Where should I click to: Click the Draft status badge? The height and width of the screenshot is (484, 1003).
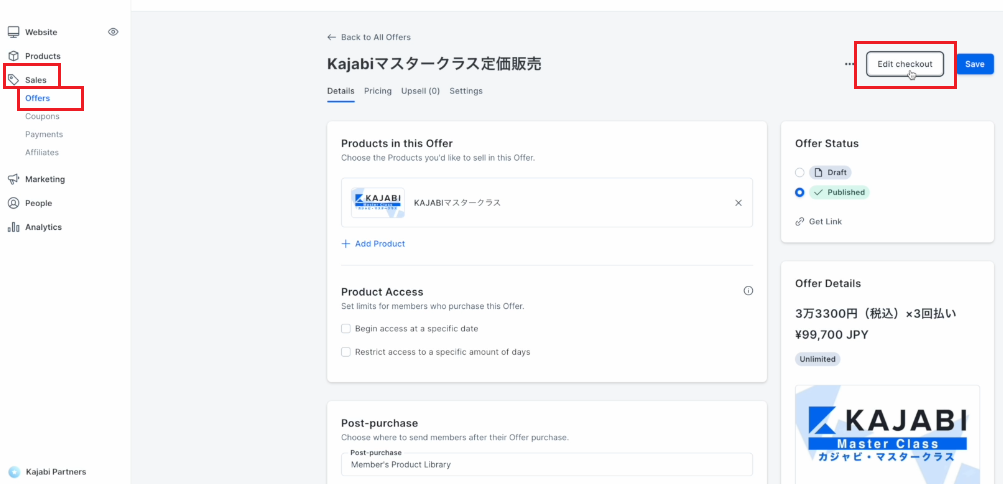tap(830, 173)
